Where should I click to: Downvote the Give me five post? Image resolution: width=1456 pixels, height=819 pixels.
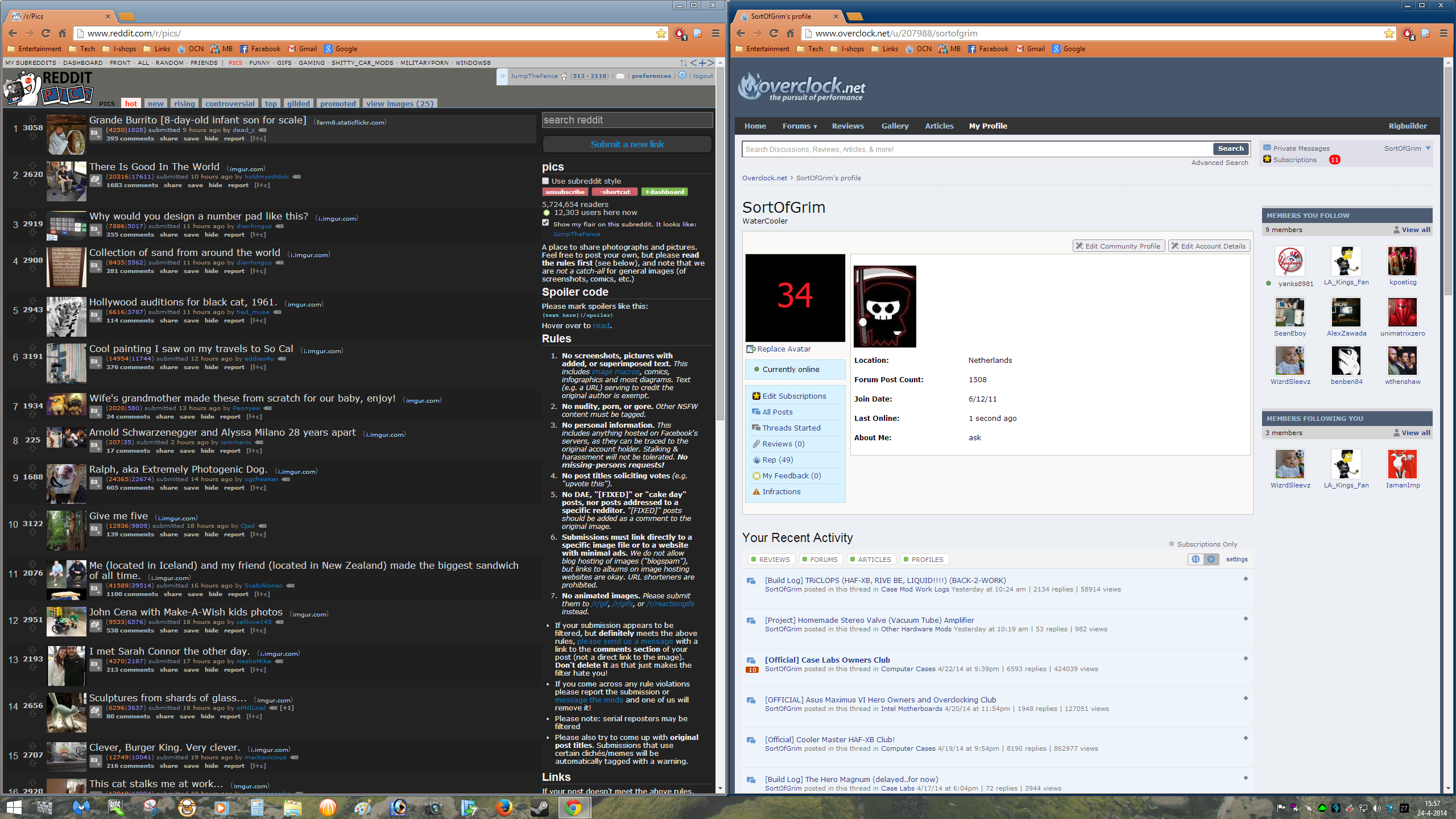click(32, 533)
